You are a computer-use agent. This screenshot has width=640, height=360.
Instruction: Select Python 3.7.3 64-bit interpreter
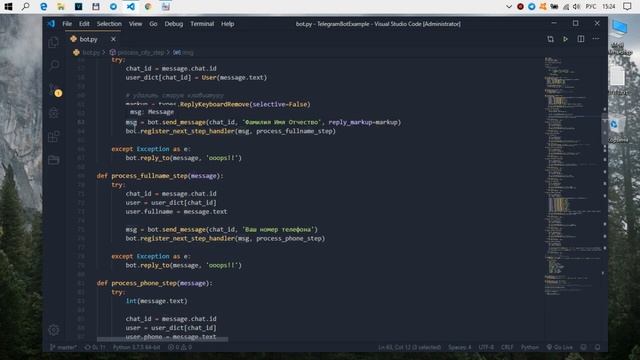click(136, 347)
